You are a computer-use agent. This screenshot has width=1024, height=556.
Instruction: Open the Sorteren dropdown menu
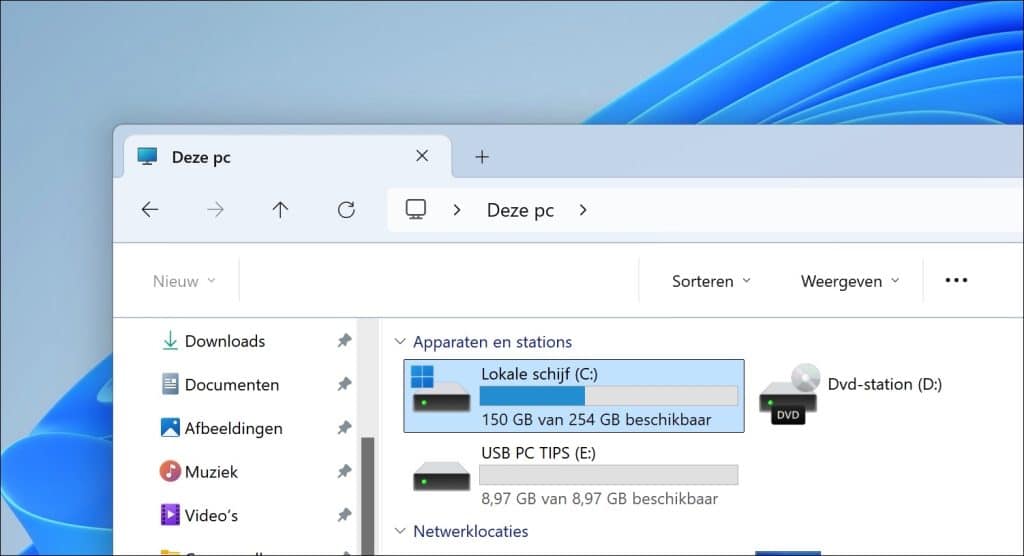(711, 281)
